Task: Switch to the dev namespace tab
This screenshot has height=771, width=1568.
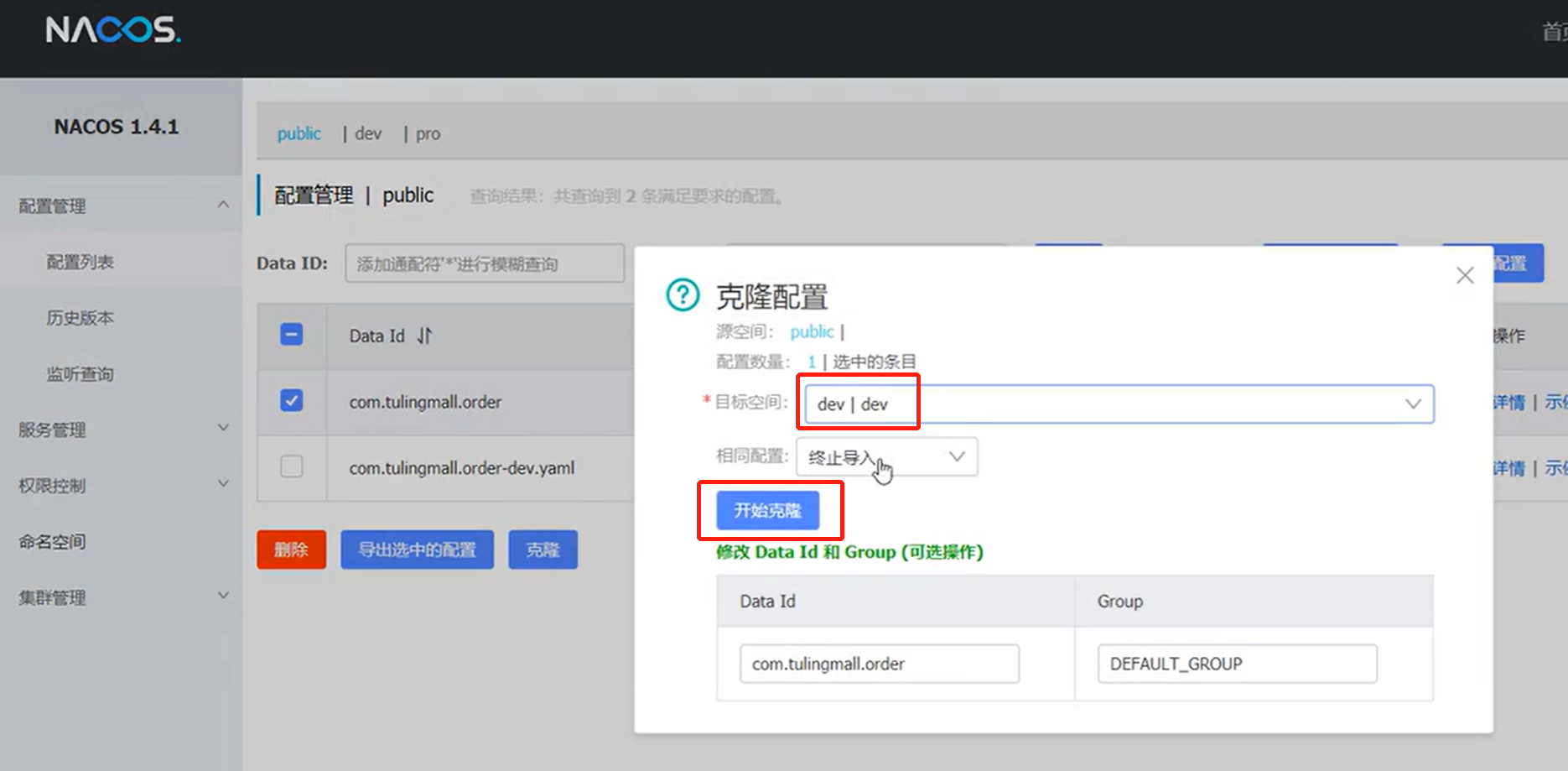Action: (x=368, y=133)
